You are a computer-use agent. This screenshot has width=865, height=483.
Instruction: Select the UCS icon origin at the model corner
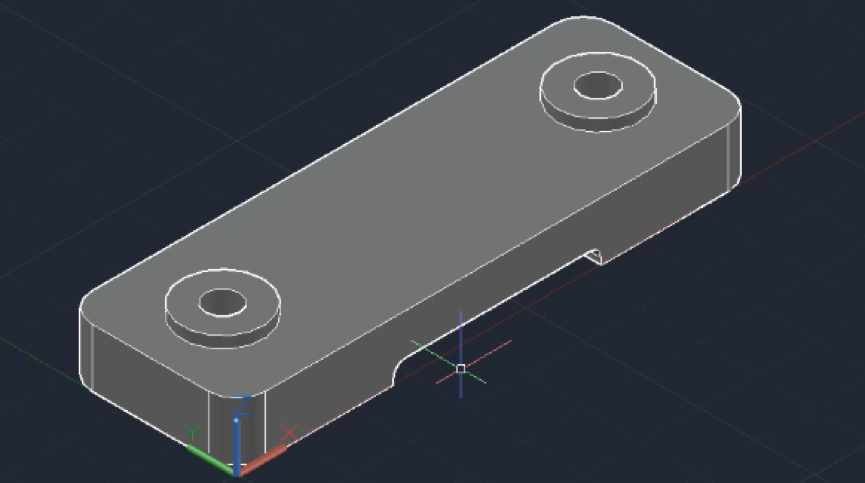click(x=237, y=472)
